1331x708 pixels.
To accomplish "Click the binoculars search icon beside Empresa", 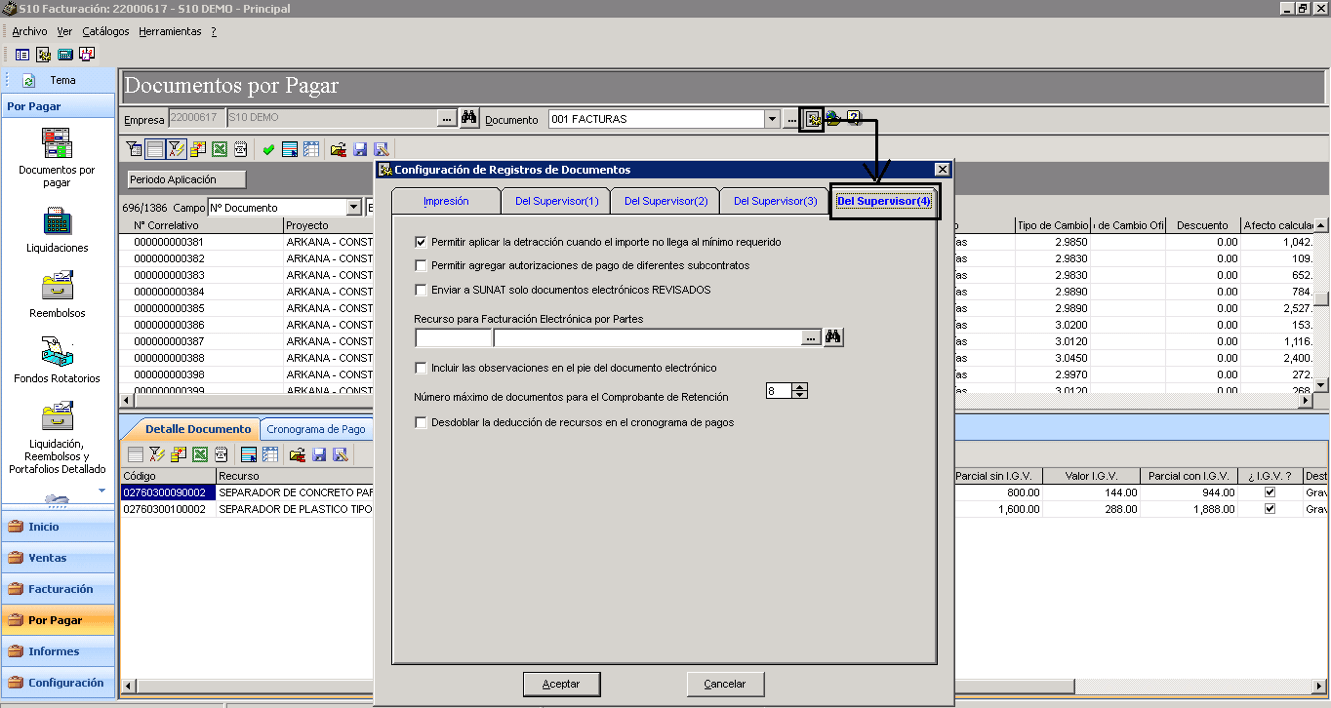I will point(469,118).
